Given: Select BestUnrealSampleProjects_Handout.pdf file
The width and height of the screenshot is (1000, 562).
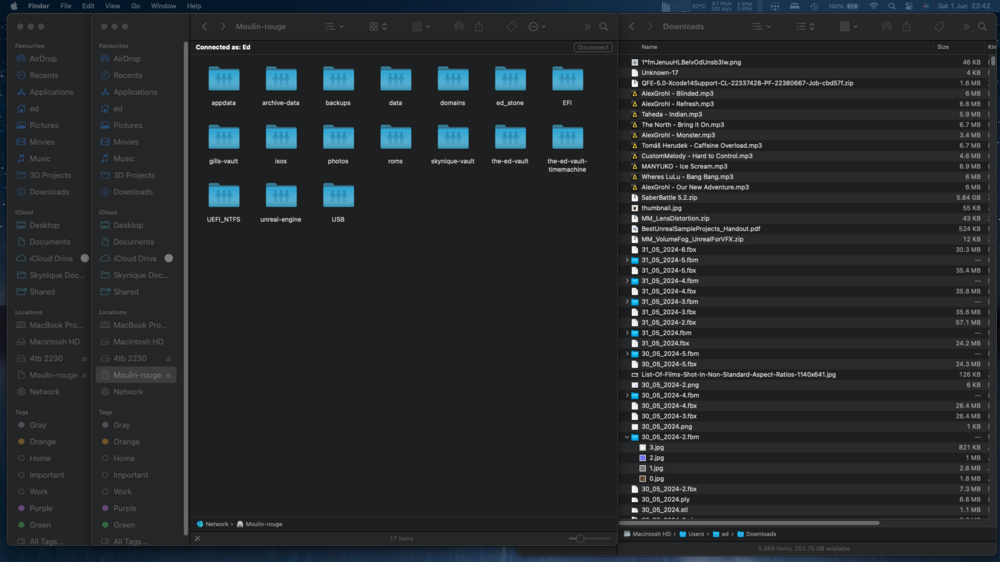Looking at the screenshot, I should 700,229.
